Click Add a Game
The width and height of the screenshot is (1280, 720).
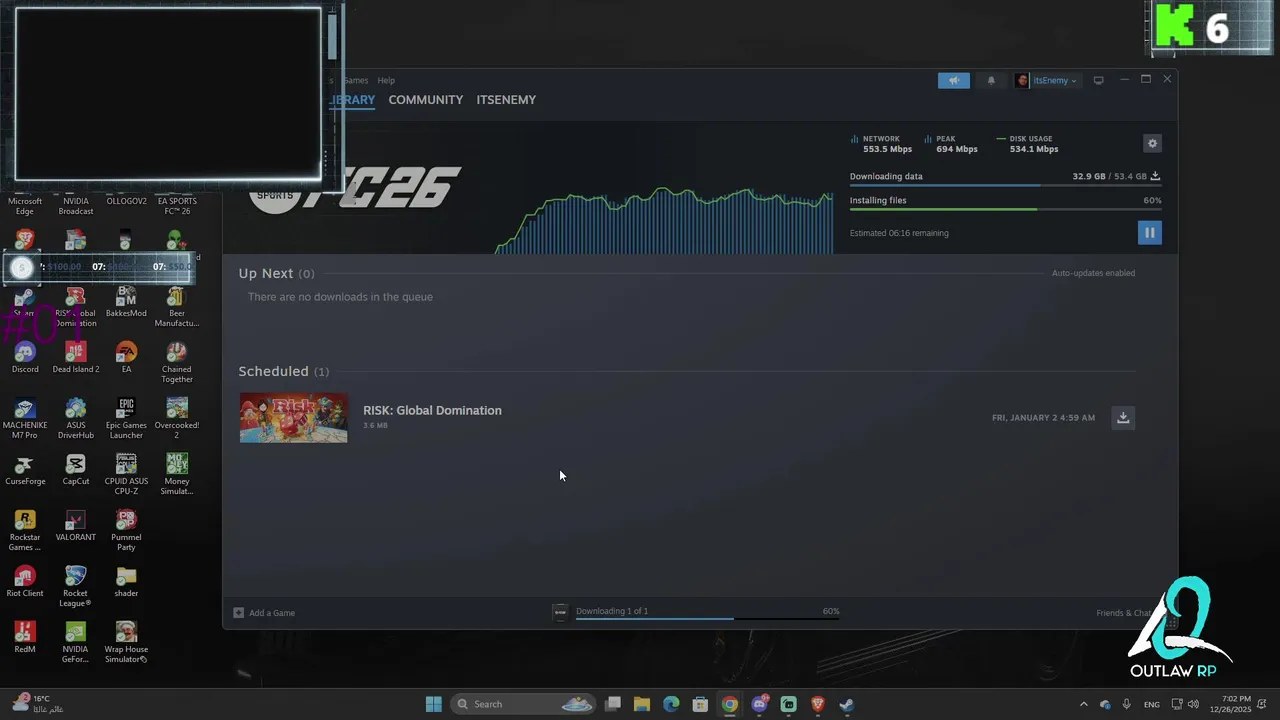pyautogui.click(x=264, y=613)
